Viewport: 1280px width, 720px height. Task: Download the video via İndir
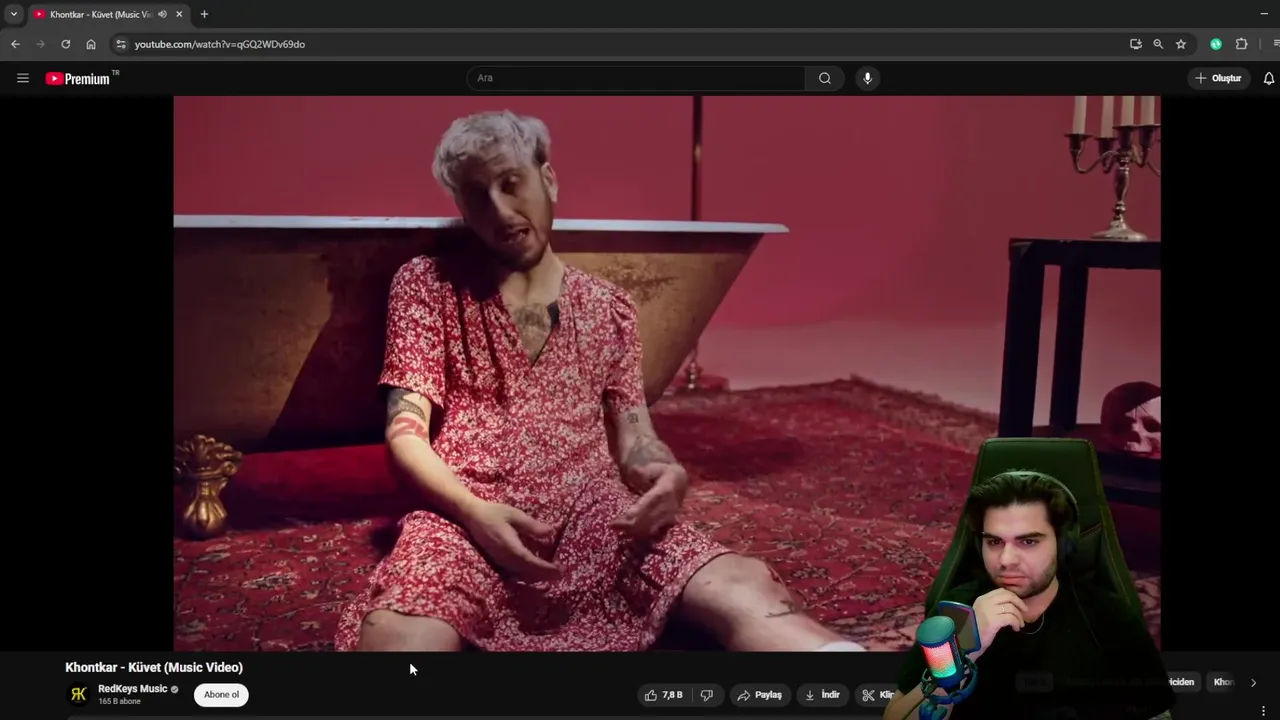[x=823, y=695]
